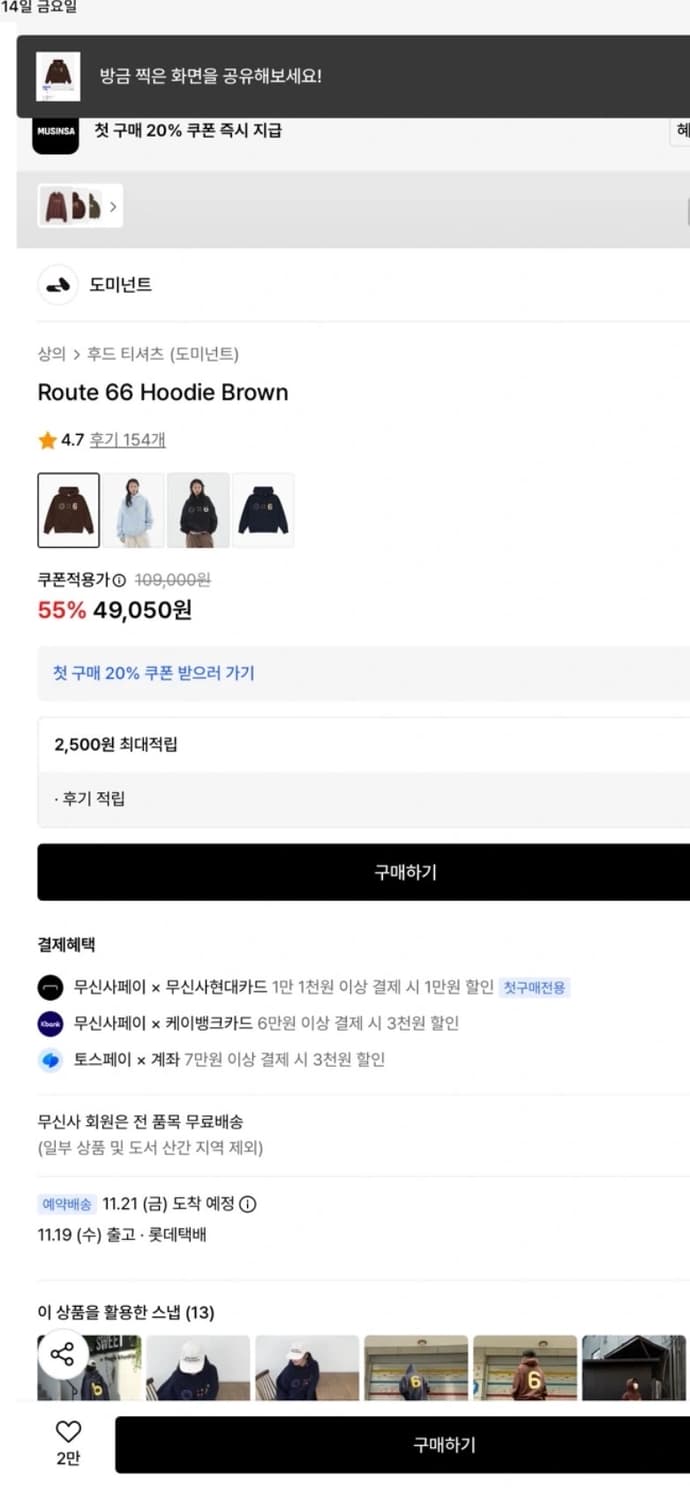Open the 첫 구매 20% 쿠폰 받으러 가기 link
This screenshot has width=690, height=1500.
151,673
